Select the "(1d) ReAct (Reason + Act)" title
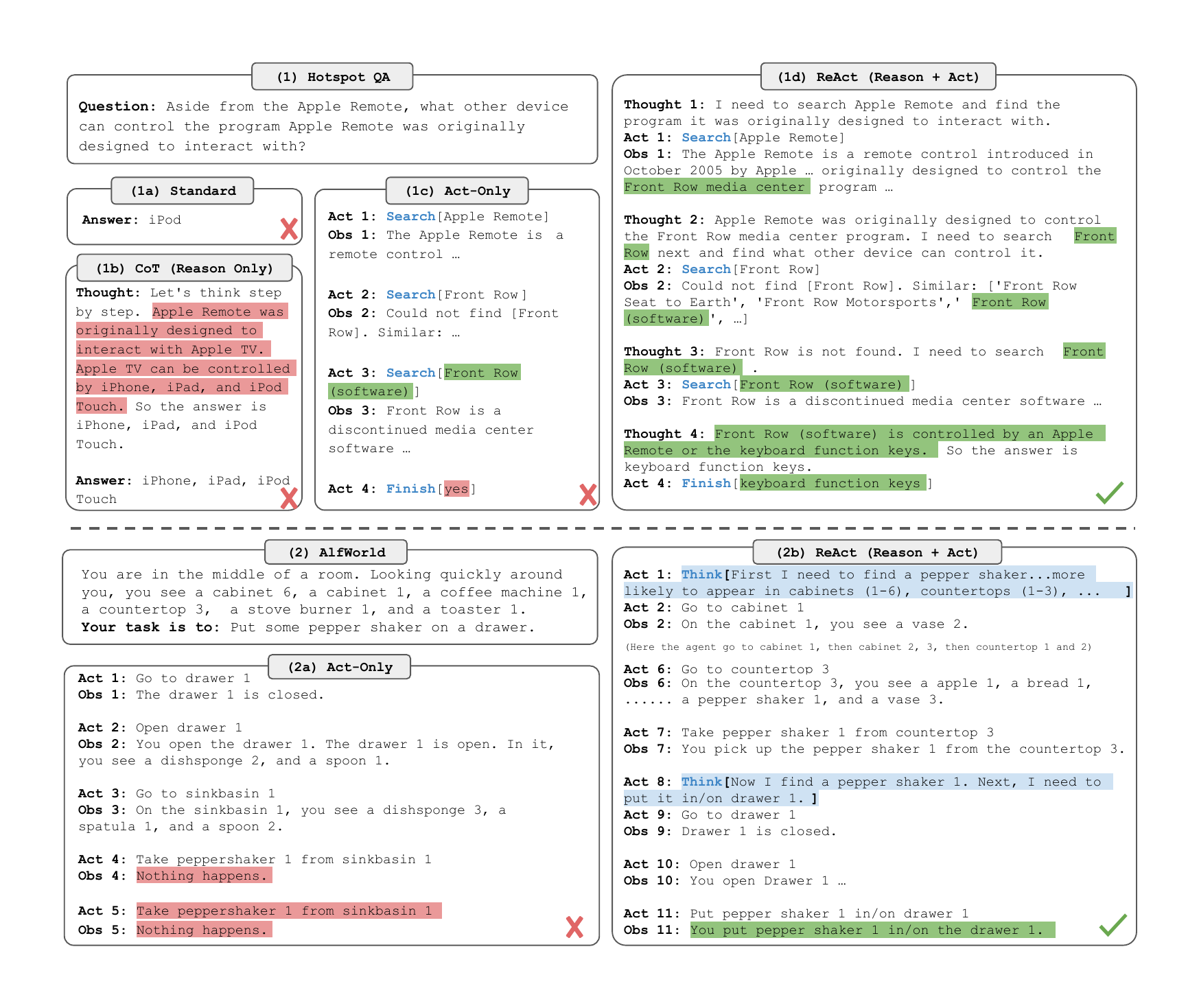The image size is (1199, 1008). (x=878, y=77)
